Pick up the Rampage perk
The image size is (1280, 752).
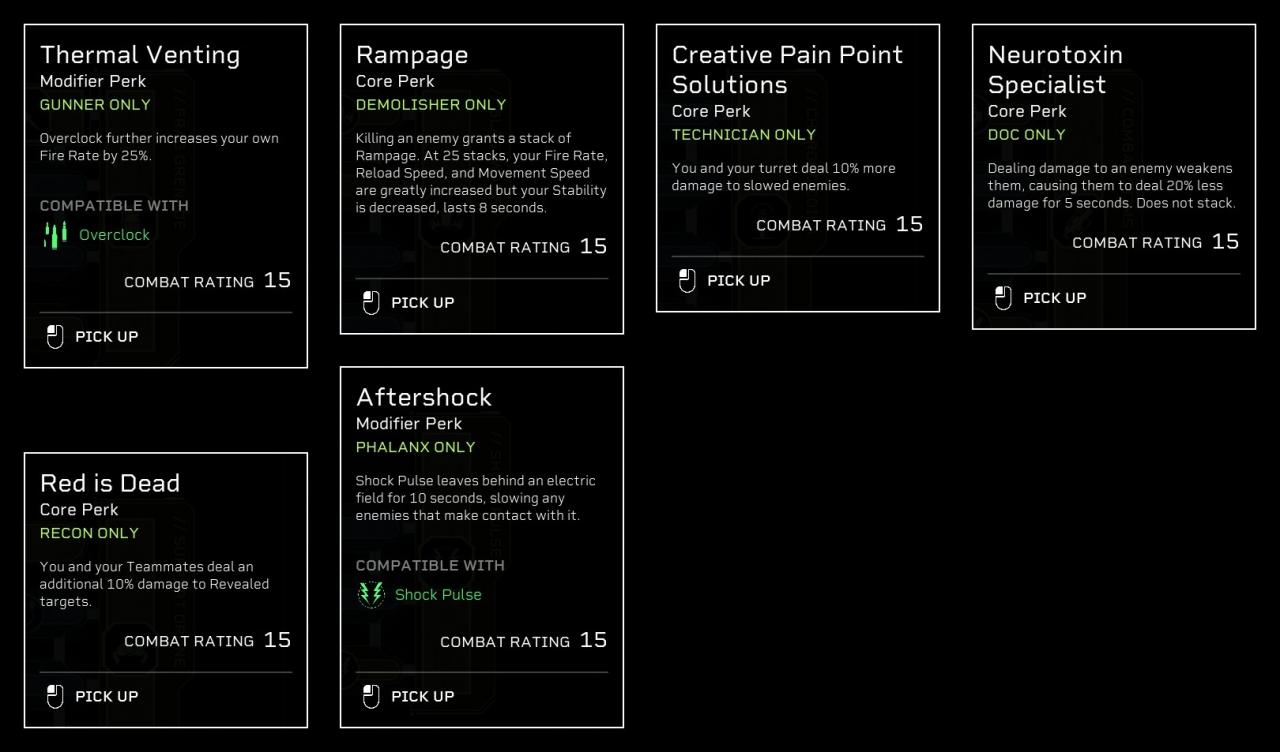tap(422, 303)
